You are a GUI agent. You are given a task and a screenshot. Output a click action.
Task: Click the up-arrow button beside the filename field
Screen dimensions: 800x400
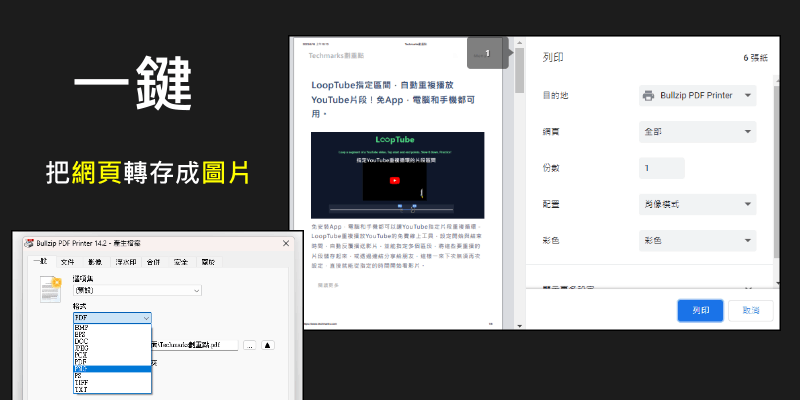(x=268, y=345)
